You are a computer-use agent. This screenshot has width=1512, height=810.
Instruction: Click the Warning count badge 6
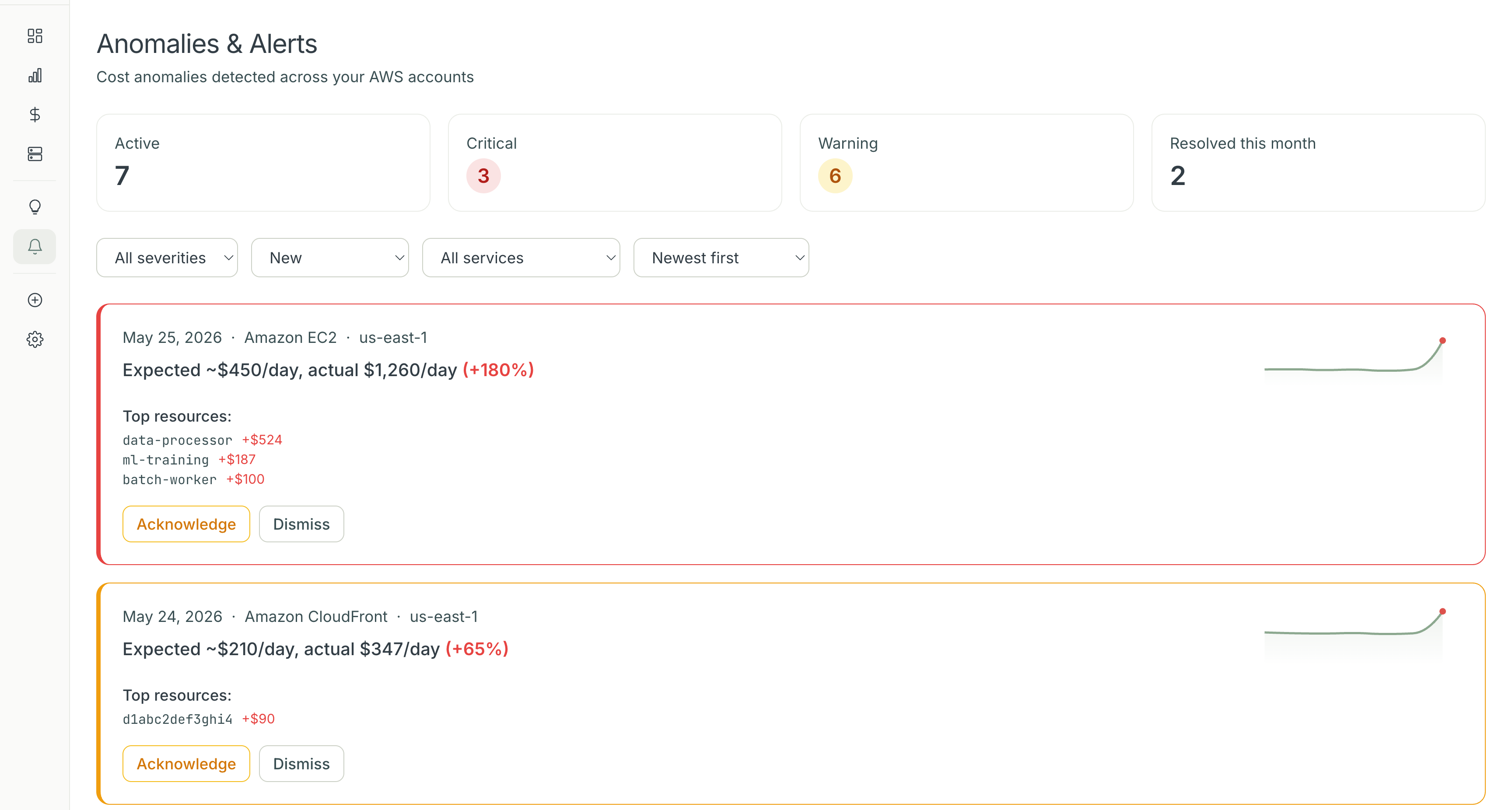pos(835,176)
